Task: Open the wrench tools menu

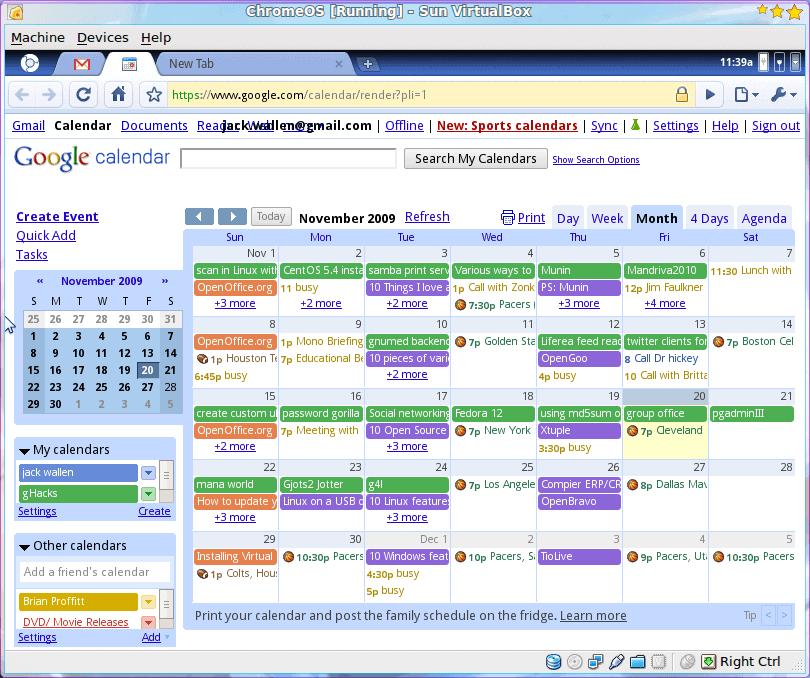Action: pyautogui.click(x=783, y=95)
